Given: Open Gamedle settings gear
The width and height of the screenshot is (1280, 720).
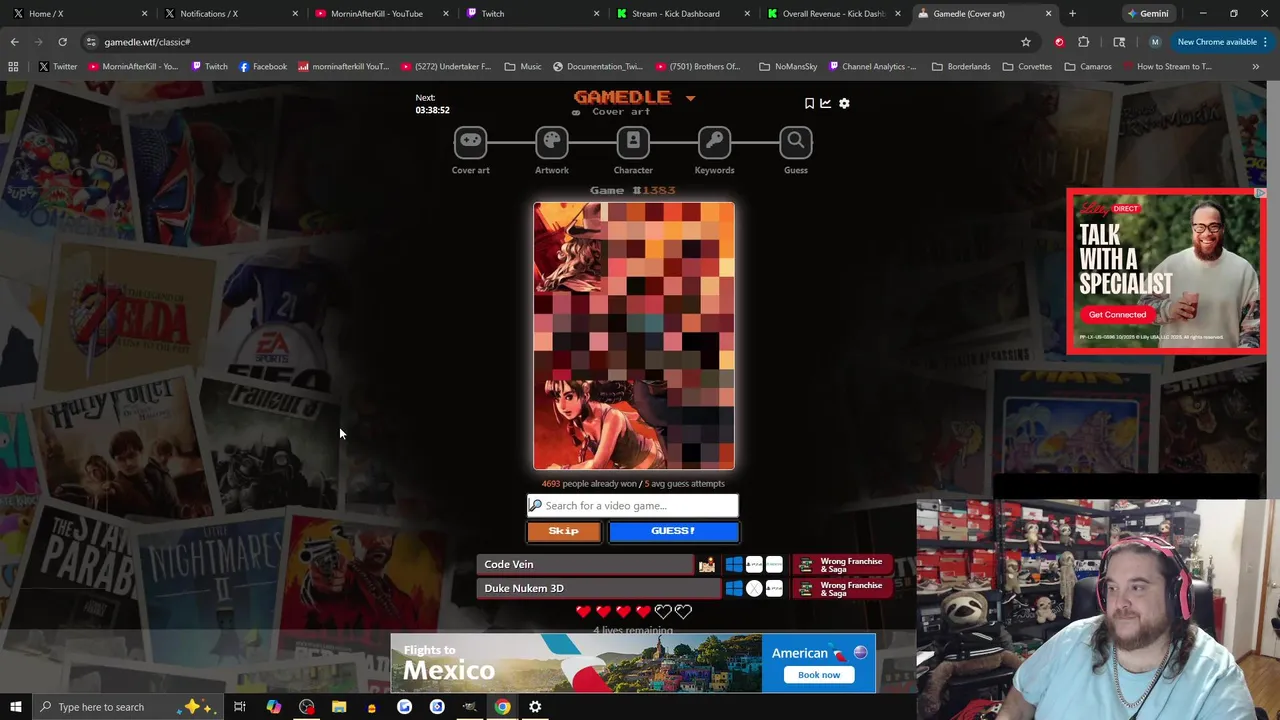Looking at the screenshot, I should click(x=844, y=103).
